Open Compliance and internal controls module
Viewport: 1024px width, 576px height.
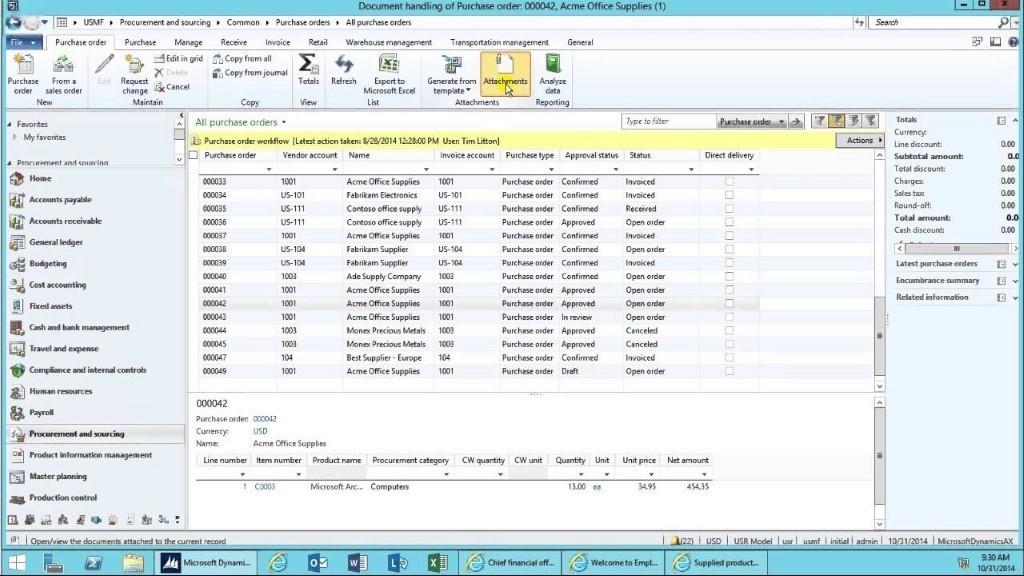point(87,370)
